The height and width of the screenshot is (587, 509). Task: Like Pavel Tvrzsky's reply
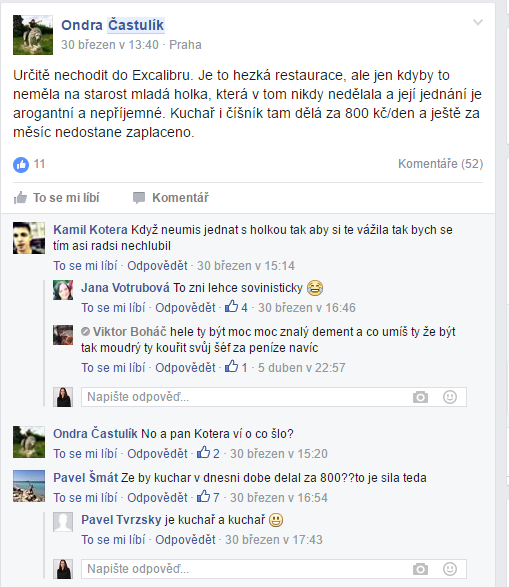tap(113, 539)
